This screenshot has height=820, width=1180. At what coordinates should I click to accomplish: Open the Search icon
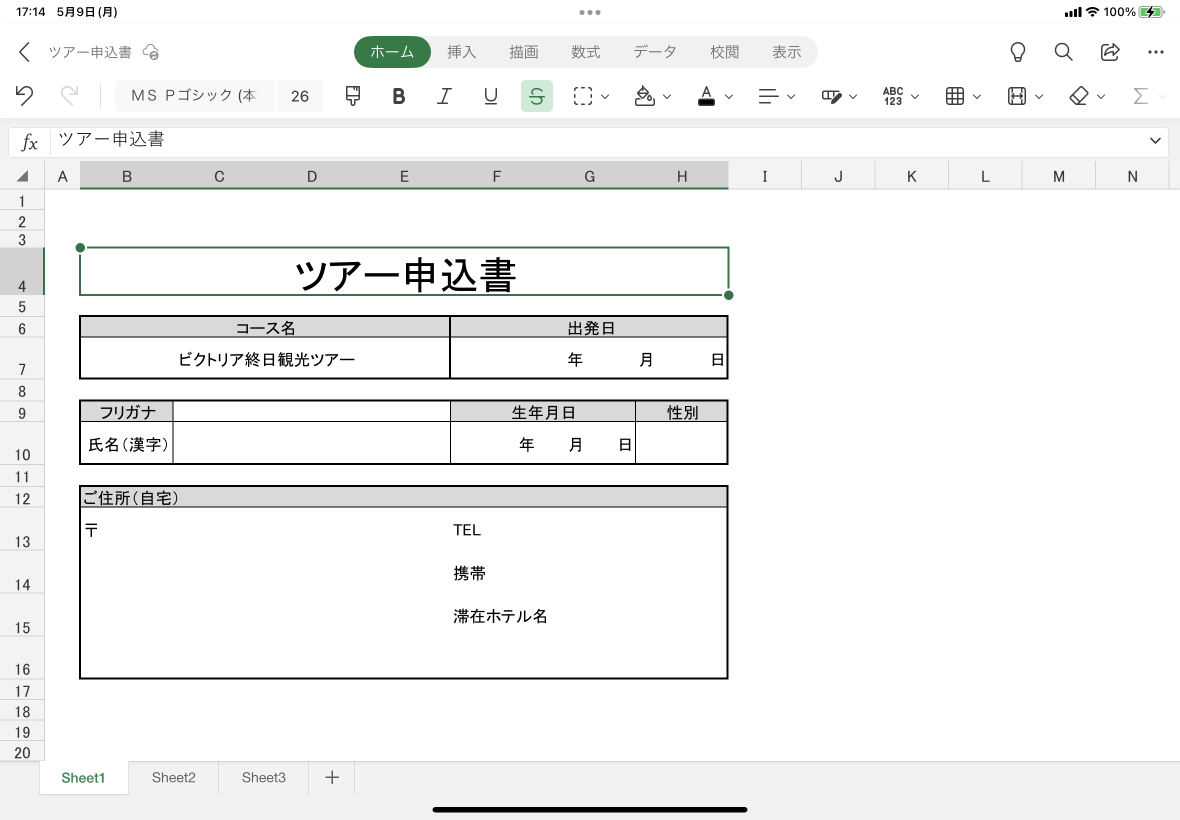[1063, 52]
